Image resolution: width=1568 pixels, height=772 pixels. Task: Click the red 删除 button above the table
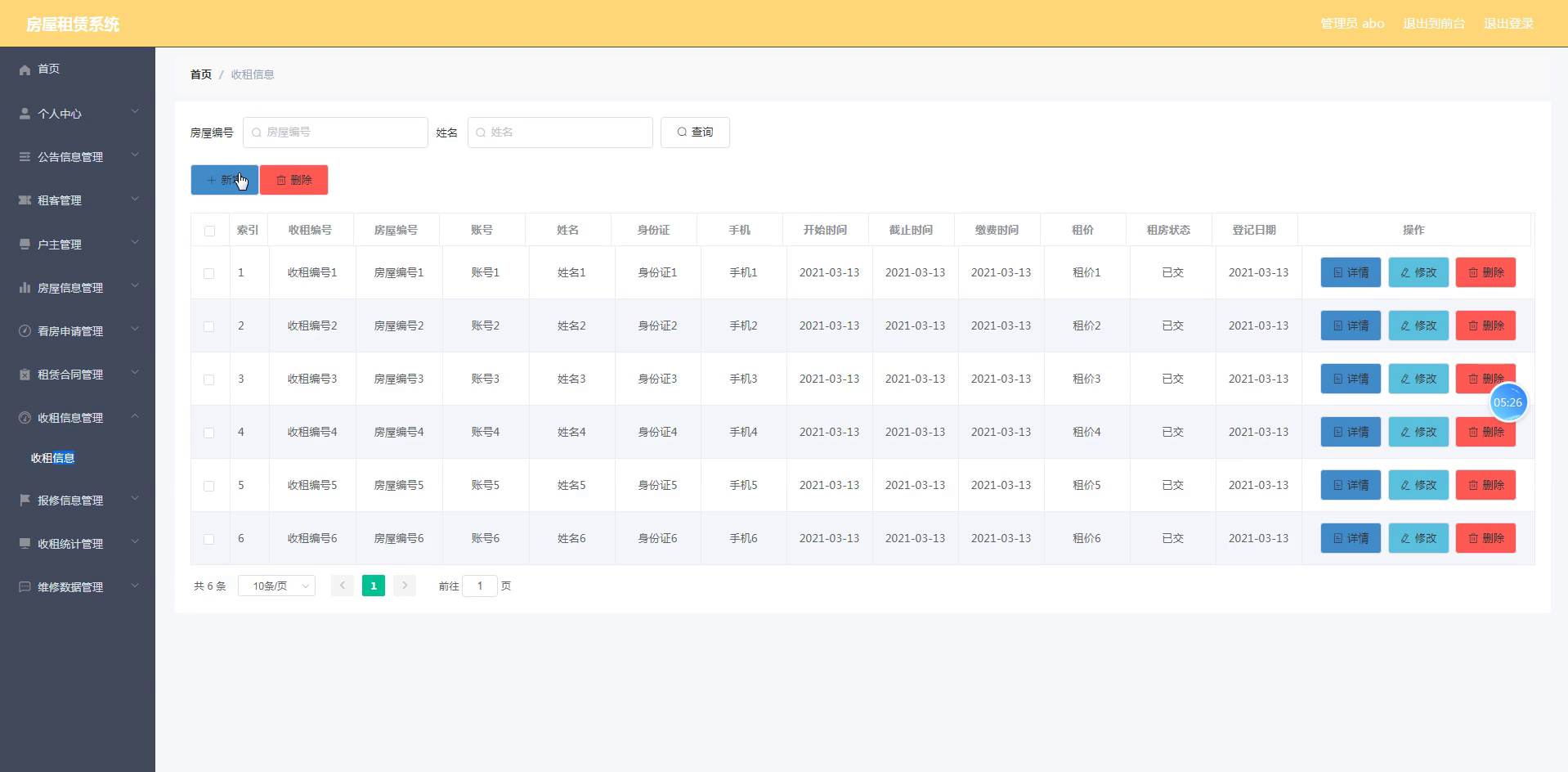click(294, 180)
